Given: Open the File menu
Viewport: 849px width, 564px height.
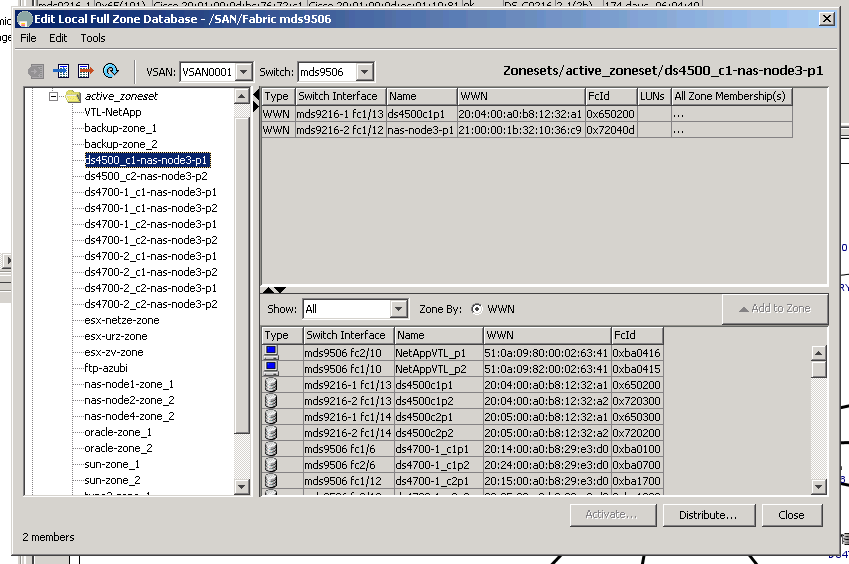Looking at the screenshot, I should [x=28, y=38].
